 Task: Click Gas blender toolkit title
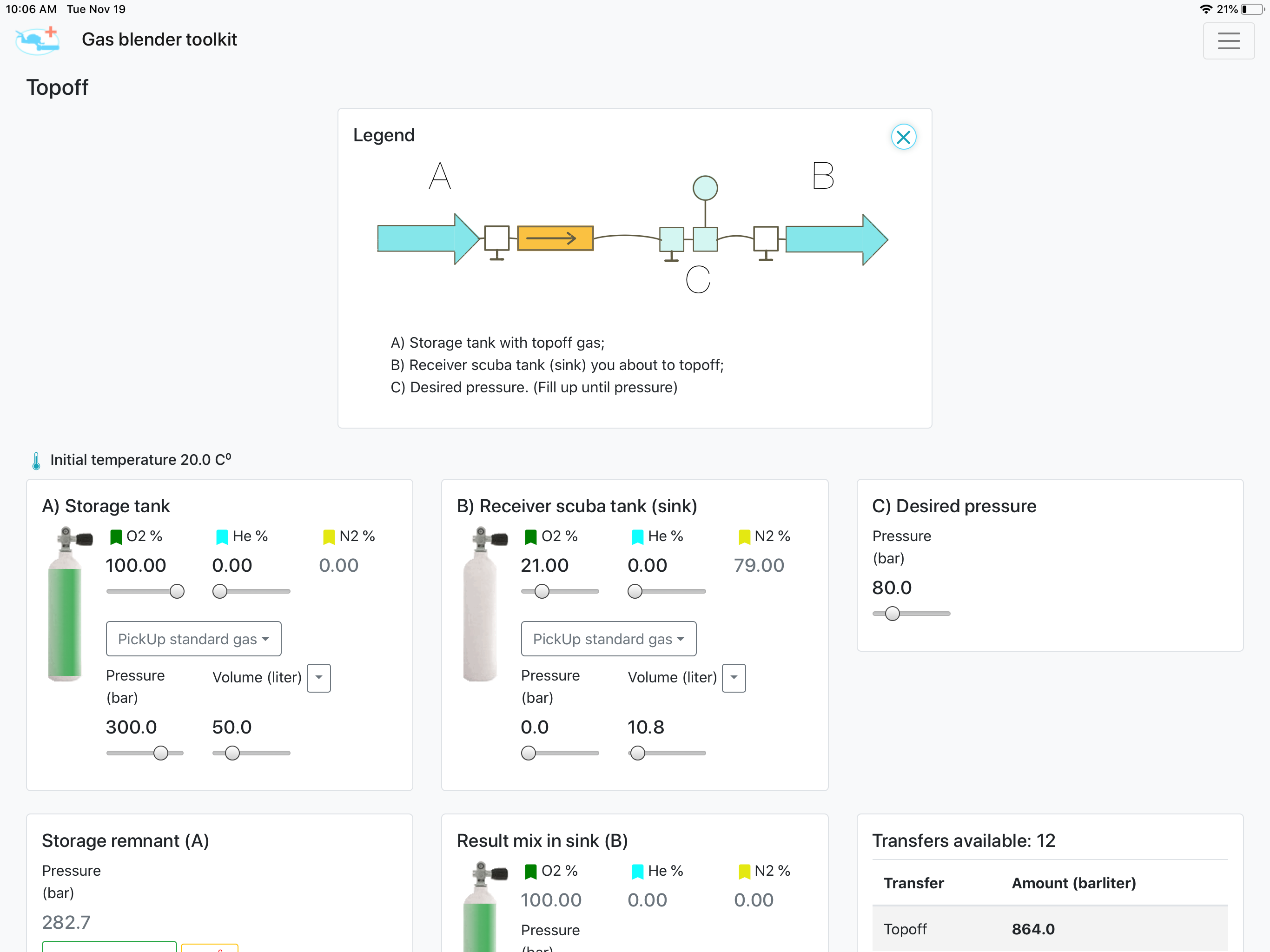tap(159, 40)
